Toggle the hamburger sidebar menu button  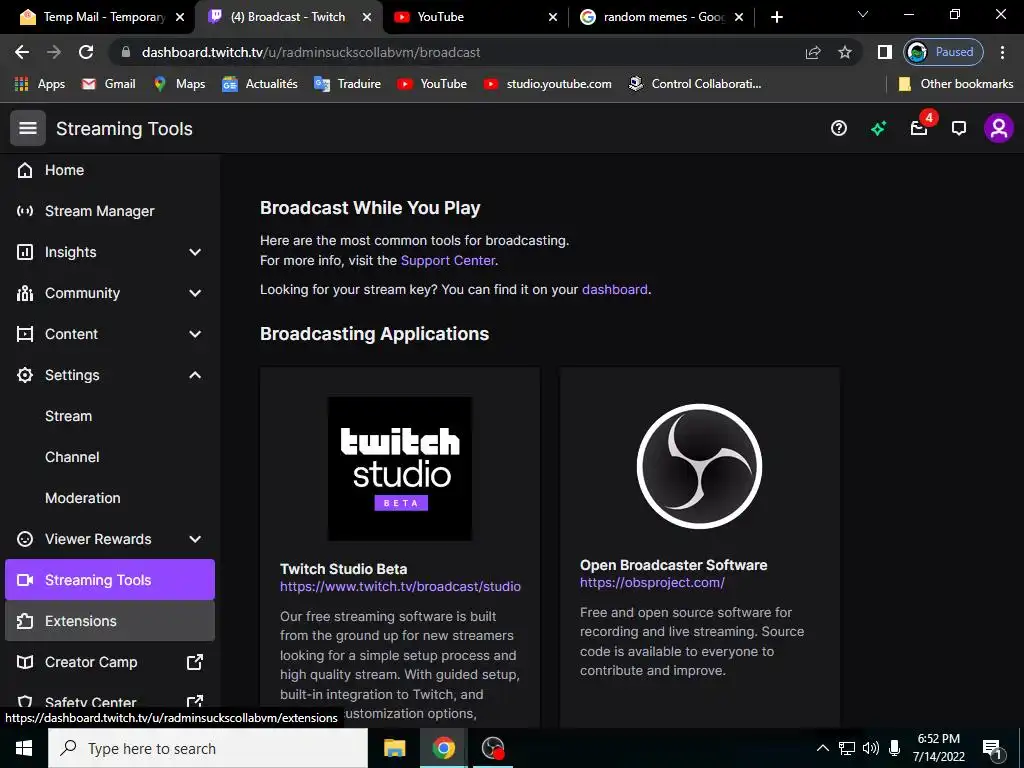tap(27, 128)
